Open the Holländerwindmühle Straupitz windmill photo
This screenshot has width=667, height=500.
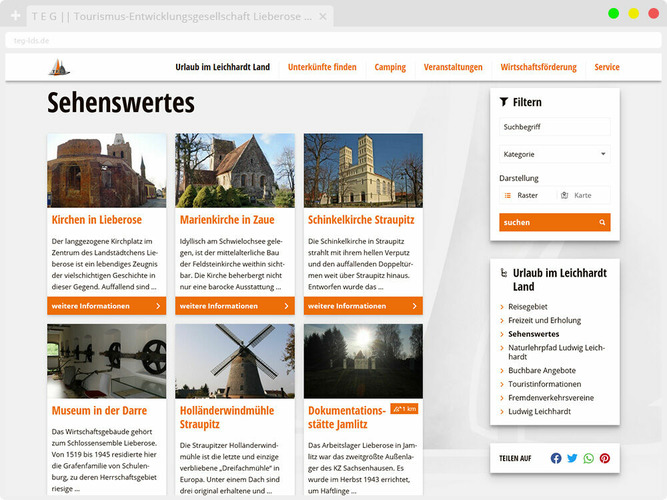coord(235,361)
